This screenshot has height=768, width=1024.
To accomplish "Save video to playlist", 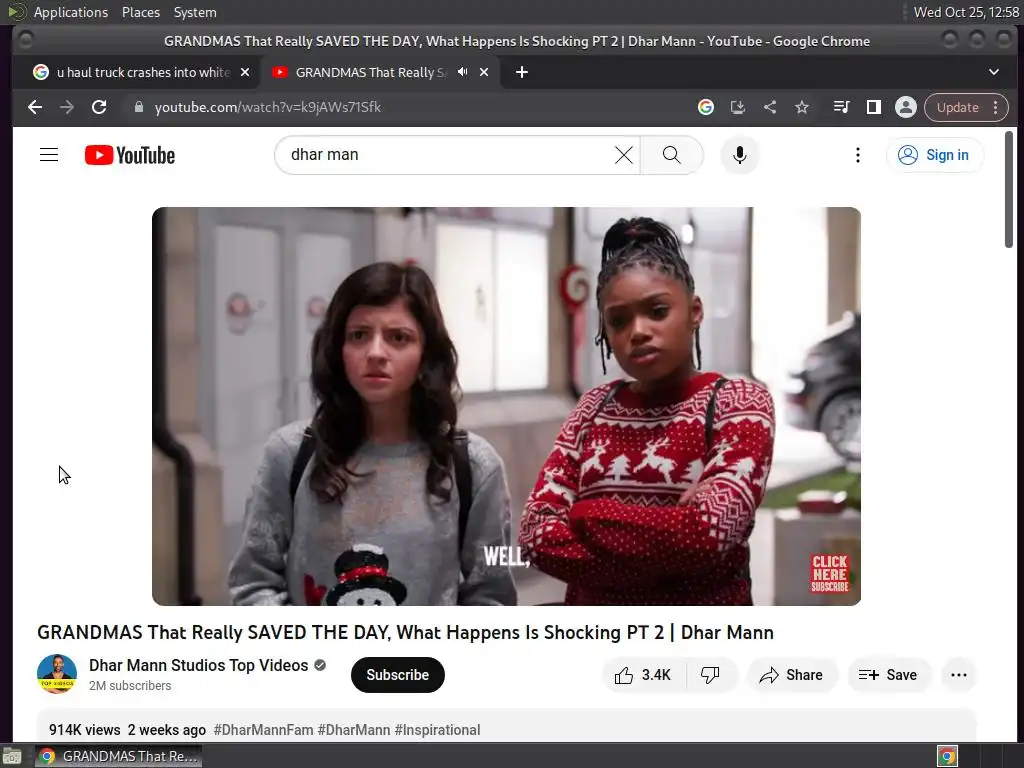I will tap(888, 675).
